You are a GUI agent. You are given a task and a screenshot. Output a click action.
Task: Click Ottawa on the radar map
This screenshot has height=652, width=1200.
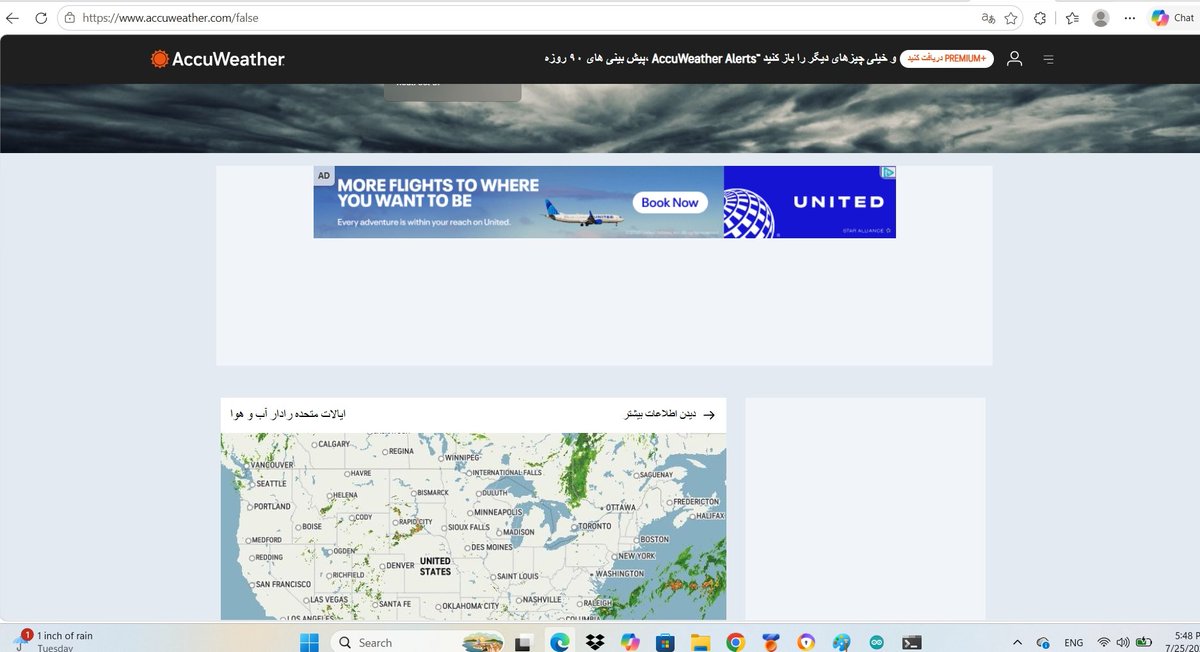point(617,508)
